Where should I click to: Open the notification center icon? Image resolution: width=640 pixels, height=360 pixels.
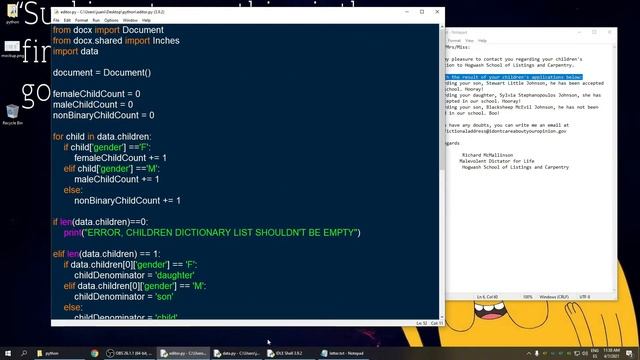click(629, 353)
